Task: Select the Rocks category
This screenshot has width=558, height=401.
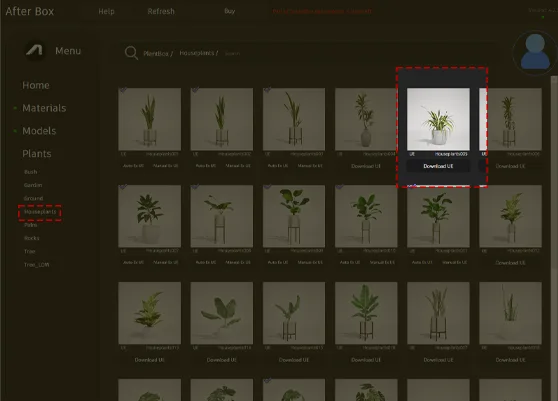Action: click(32, 238)
